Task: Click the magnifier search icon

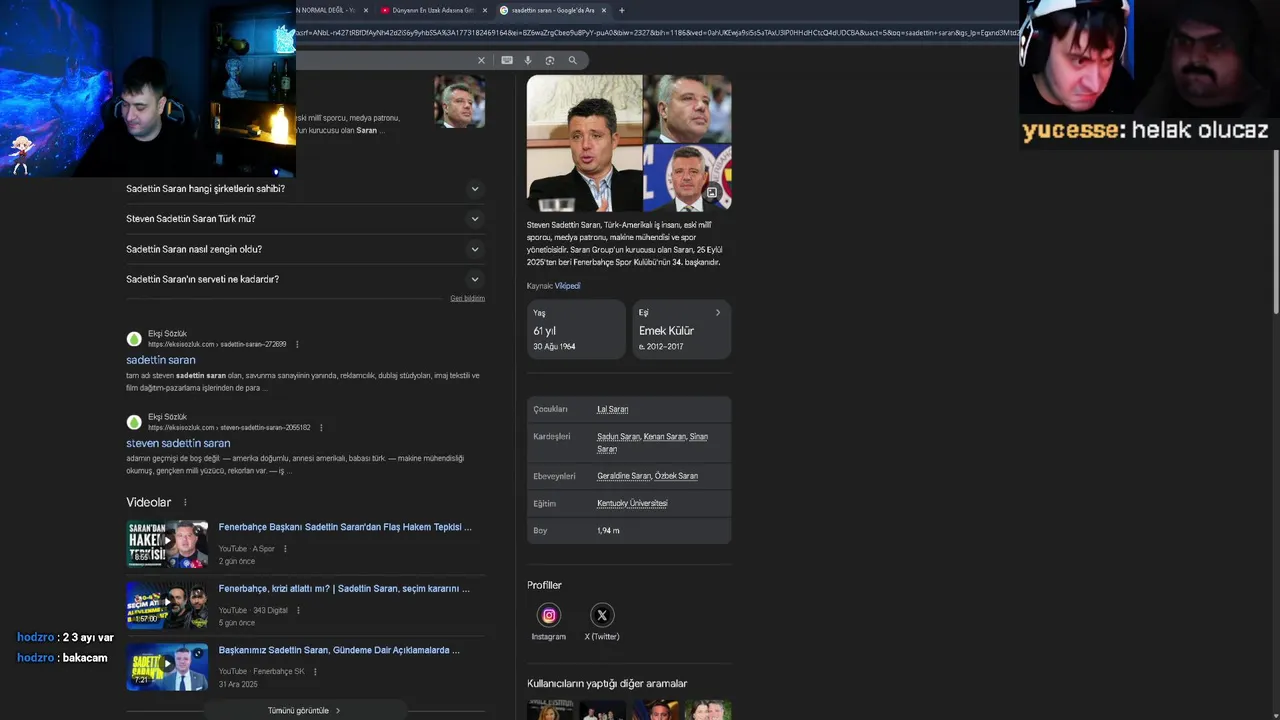Action: (573, 60)
